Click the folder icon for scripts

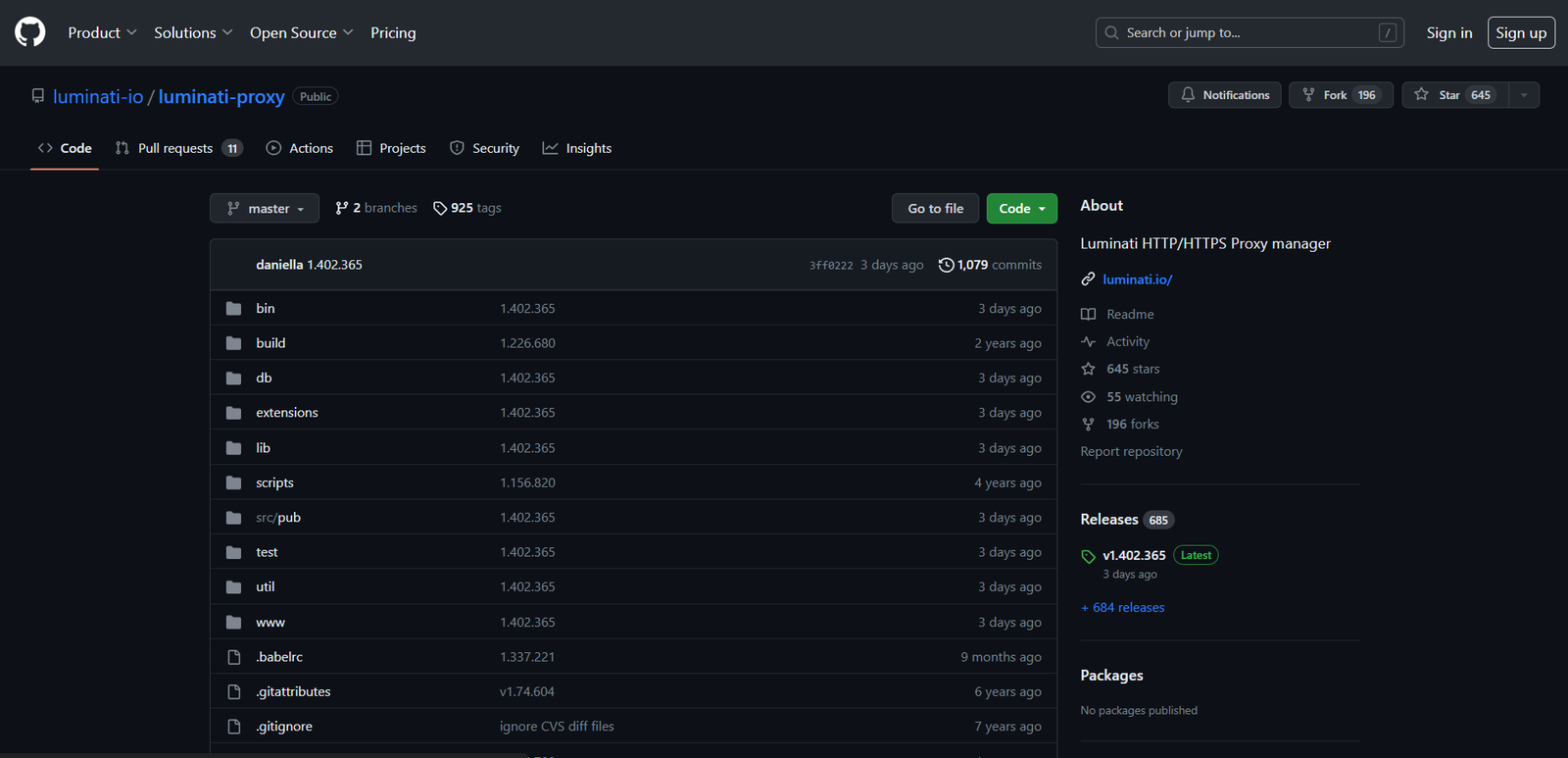tap(233, 482)
